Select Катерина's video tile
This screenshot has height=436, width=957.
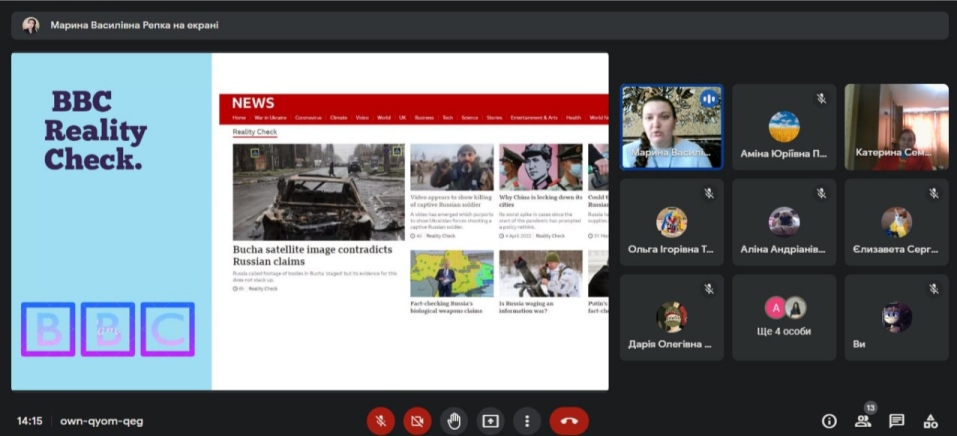click(x=896, y=127)
